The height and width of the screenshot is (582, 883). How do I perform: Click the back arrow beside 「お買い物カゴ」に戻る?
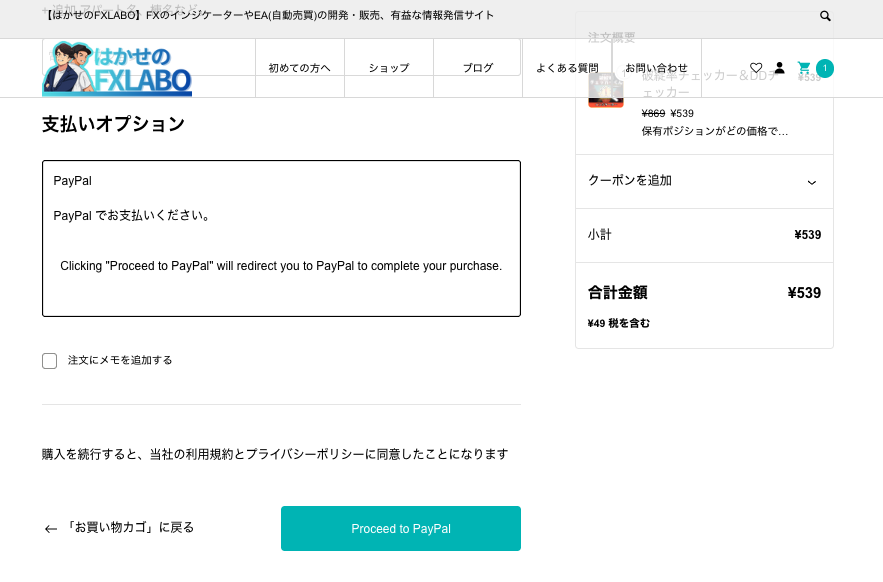[51, 529]
